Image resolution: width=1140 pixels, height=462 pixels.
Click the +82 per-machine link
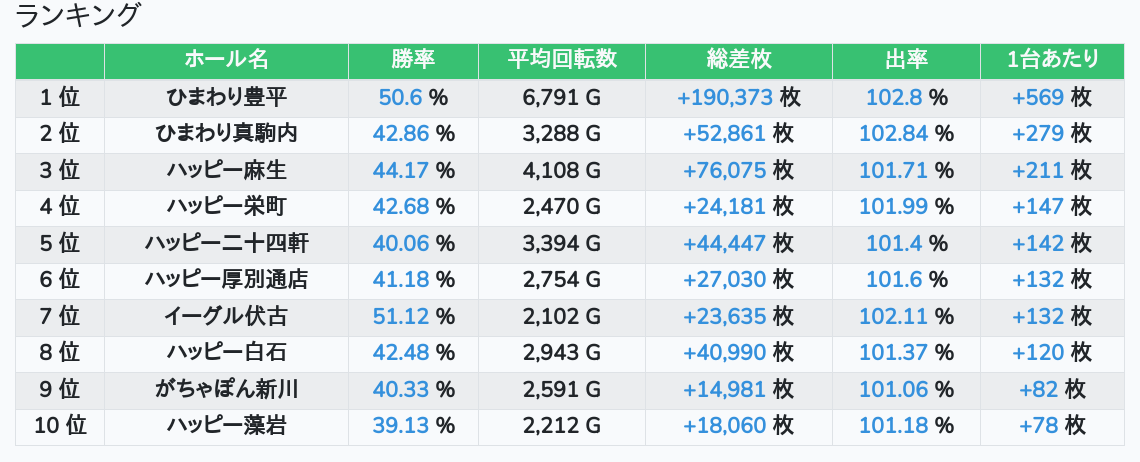click(1039, 390)
